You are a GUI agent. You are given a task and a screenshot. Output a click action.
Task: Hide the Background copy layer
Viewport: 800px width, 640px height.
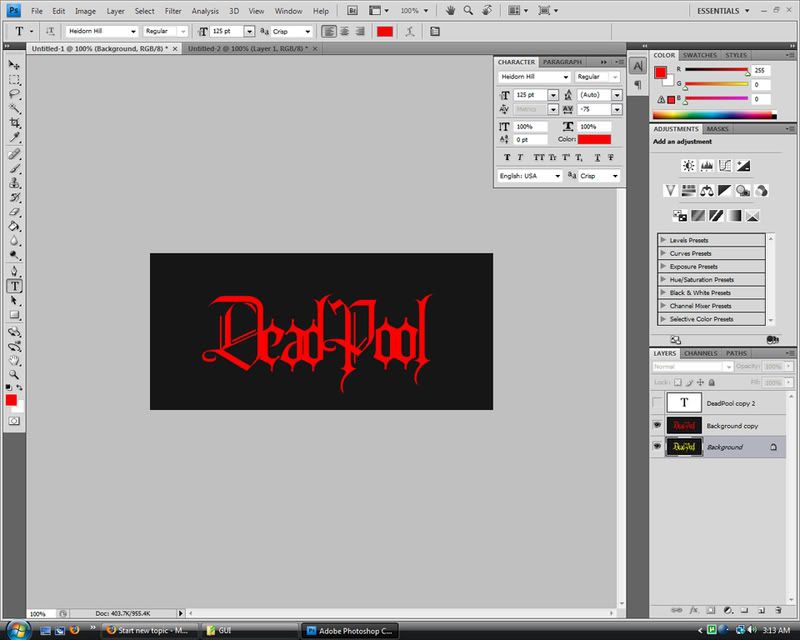(x=657, y=425)
